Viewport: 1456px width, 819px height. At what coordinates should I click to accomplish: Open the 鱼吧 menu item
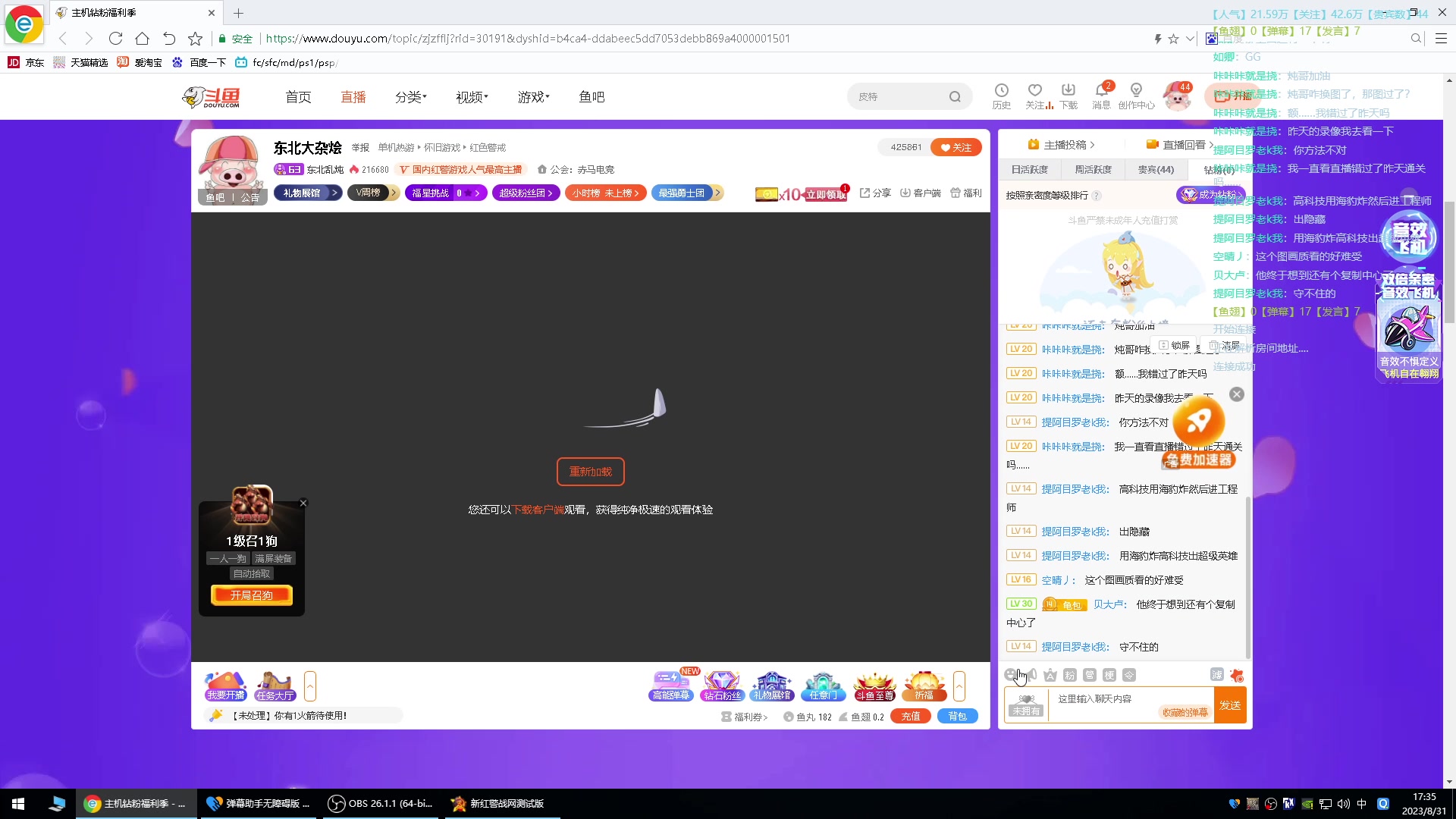click(591, 96)
